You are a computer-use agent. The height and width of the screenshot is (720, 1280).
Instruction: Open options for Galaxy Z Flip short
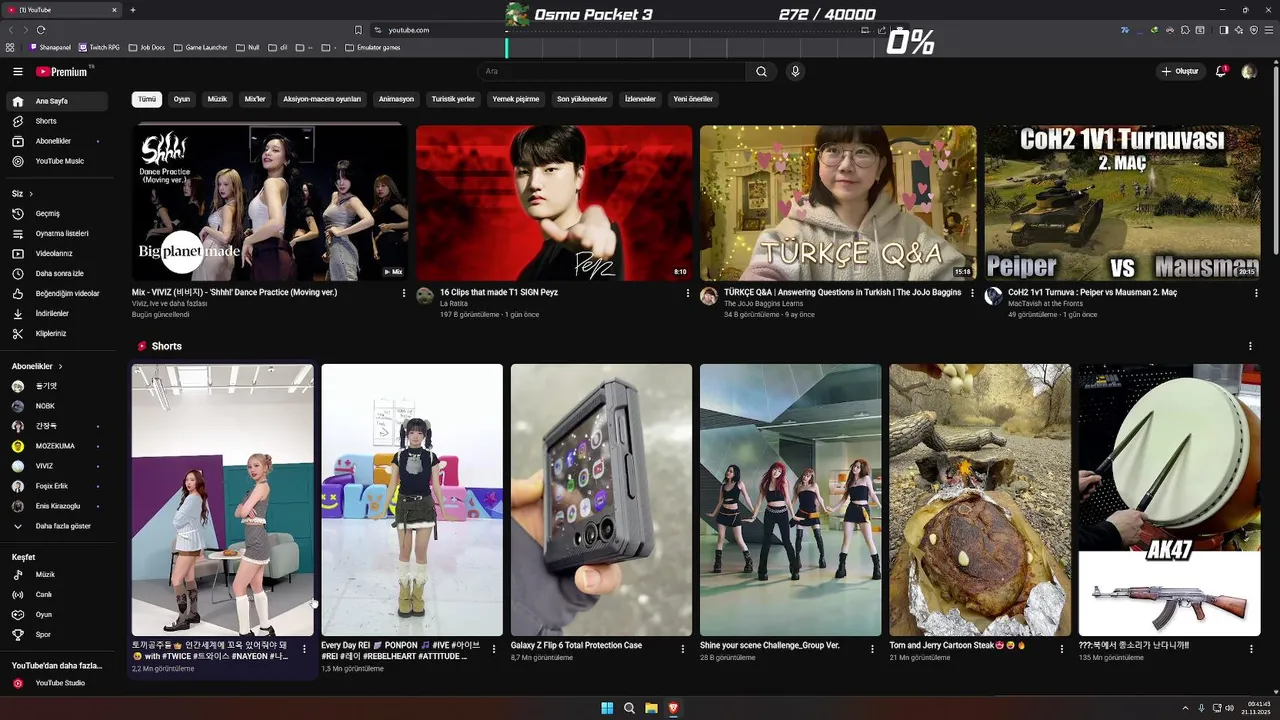[683, 648]
